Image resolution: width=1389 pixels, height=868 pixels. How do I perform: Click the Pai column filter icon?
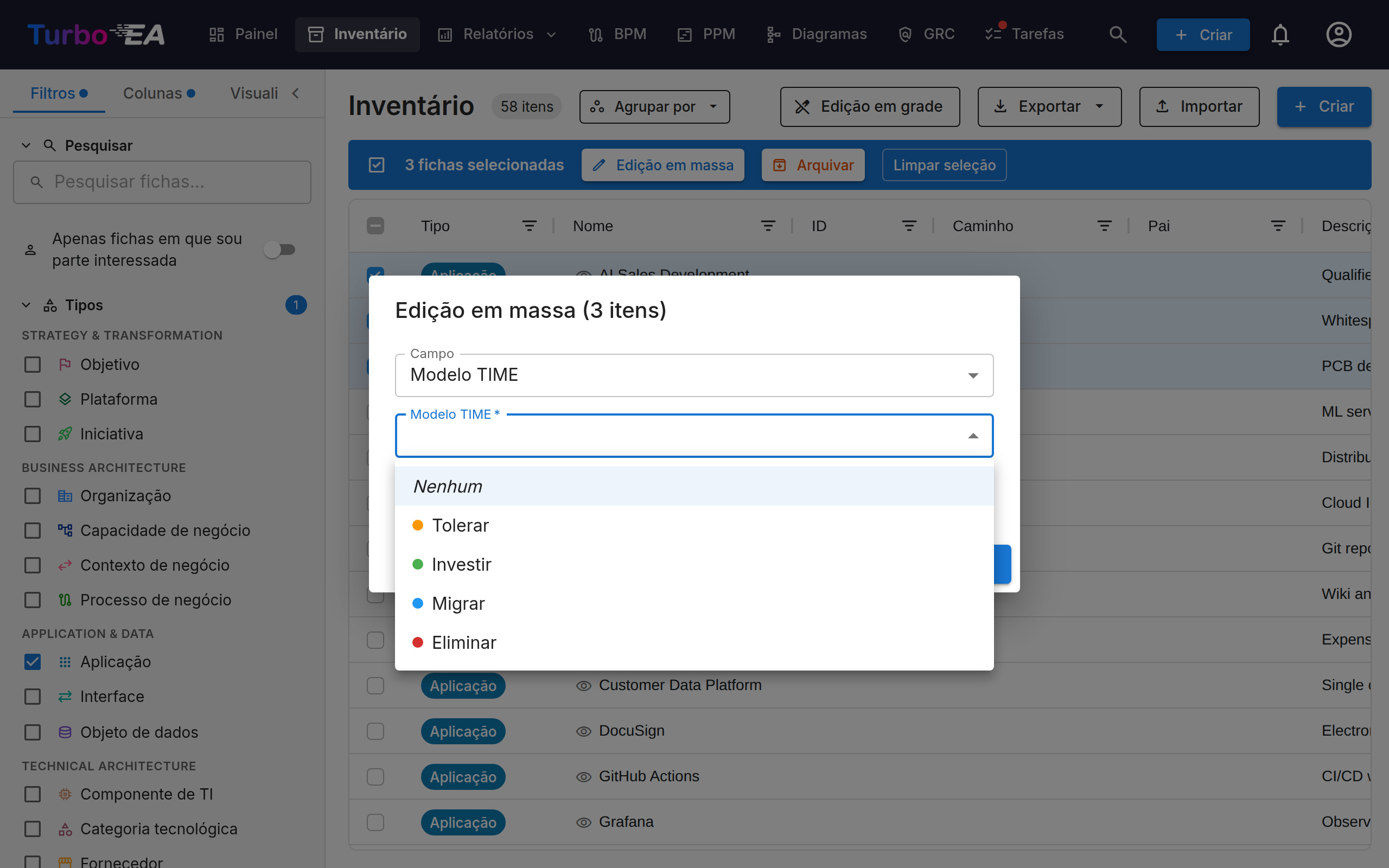click(1278, 226)
